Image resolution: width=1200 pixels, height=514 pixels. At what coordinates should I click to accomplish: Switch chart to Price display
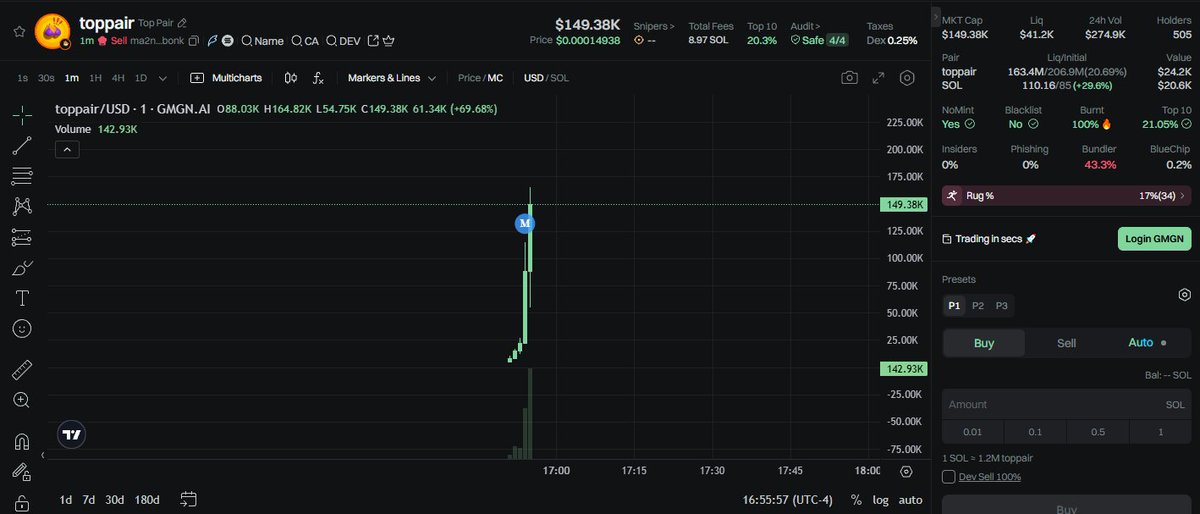pyautogui.click(x=469, y=78)
